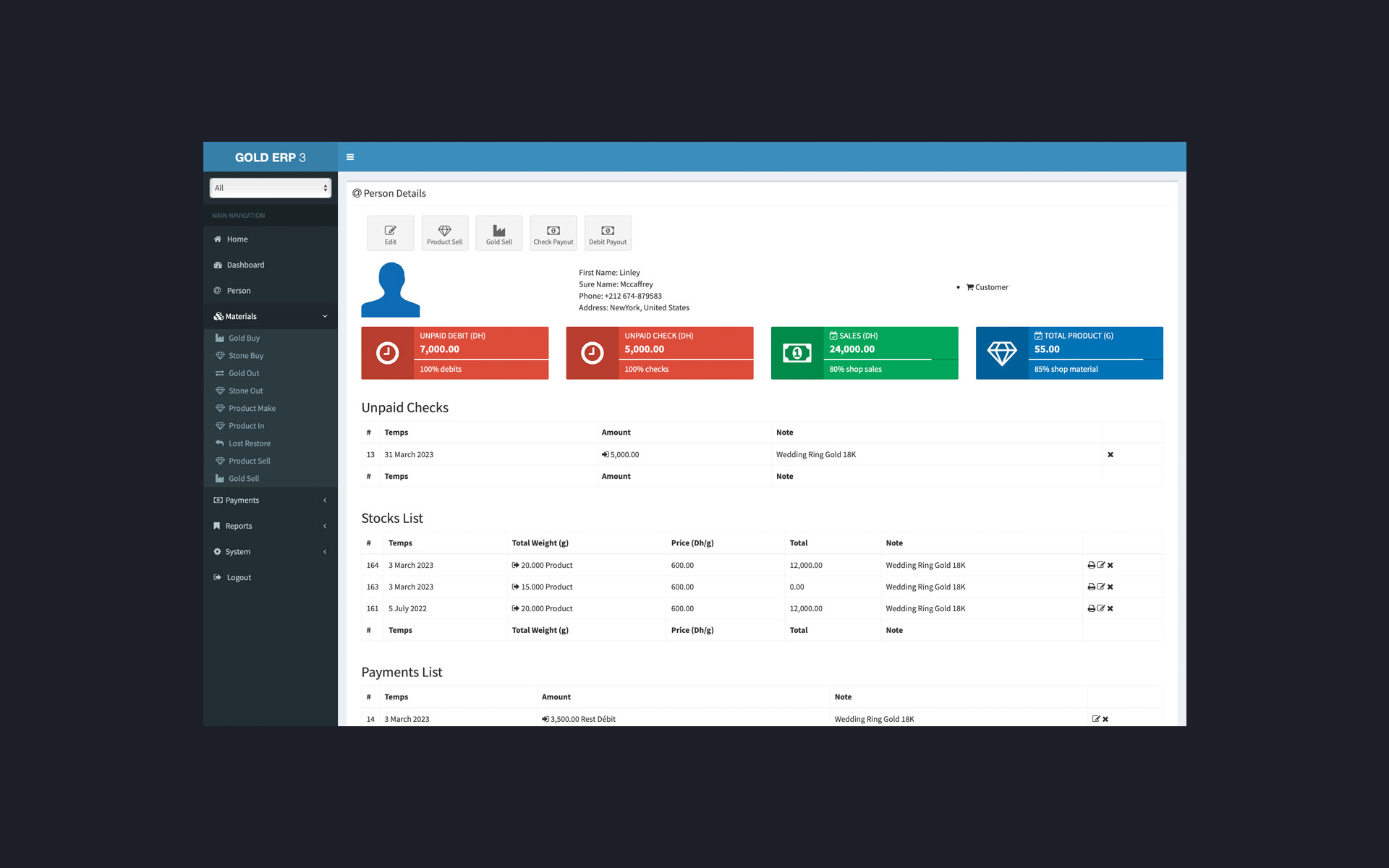
Task: Click the Edit person button
Action: click(x=390, y=234)
